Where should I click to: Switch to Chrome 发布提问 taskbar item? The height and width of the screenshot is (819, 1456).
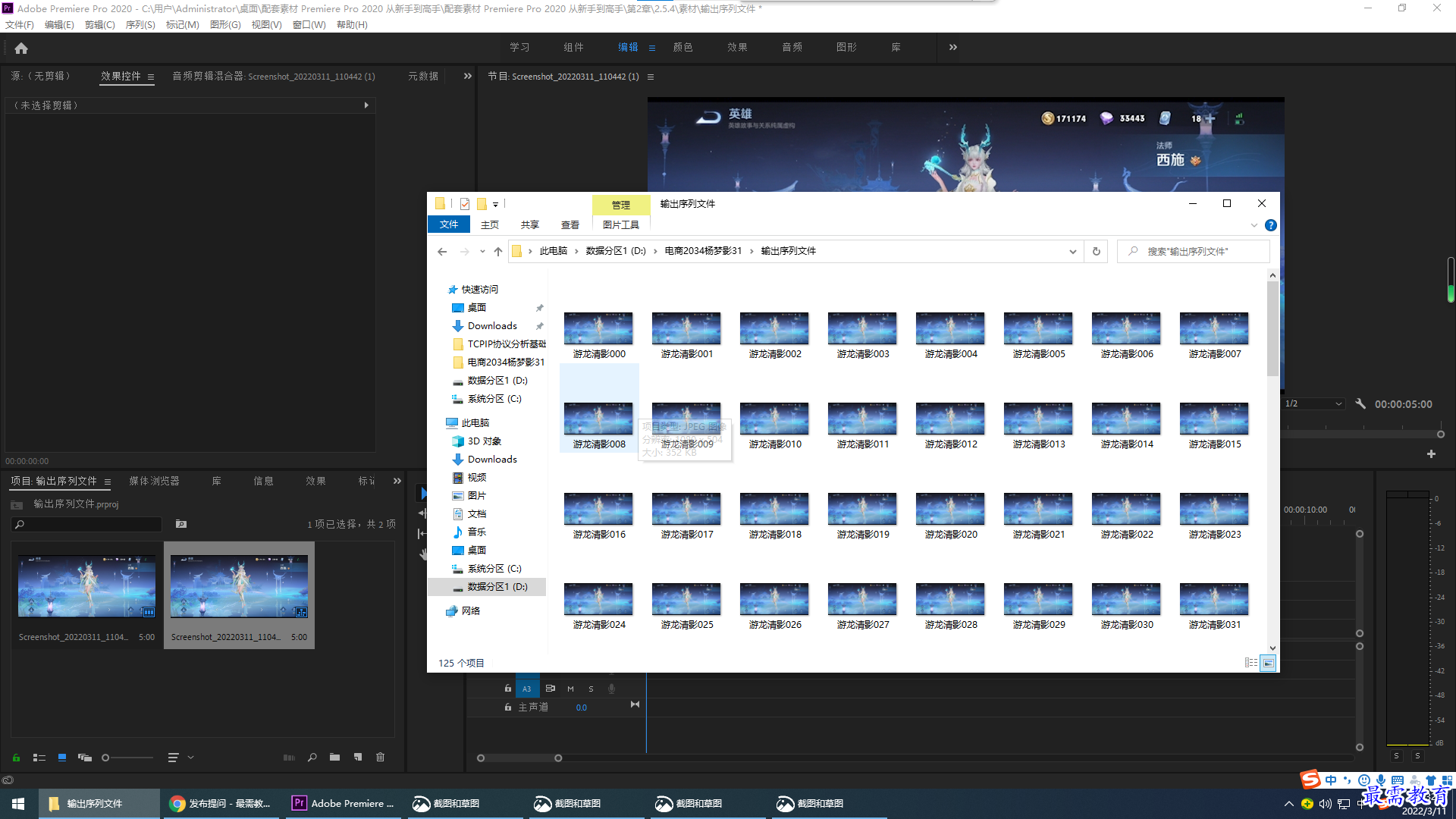click(221, 804)
